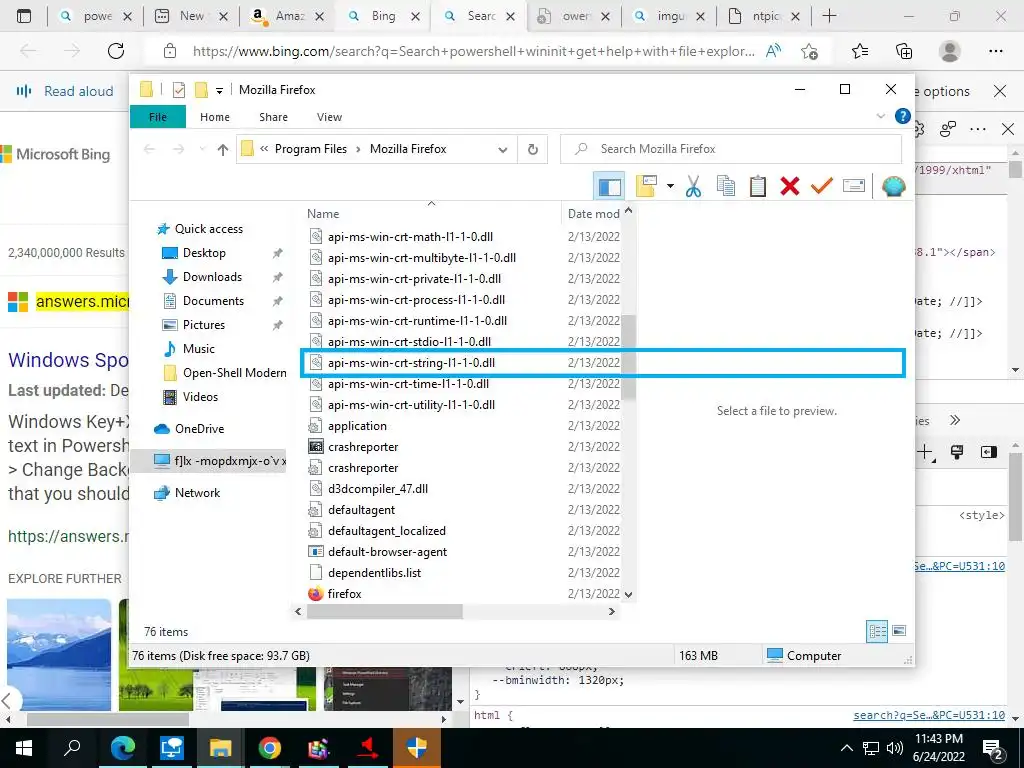Click Read aloud in Edge toolbar
Viewport: 1024px width, 768px height.
65,91
